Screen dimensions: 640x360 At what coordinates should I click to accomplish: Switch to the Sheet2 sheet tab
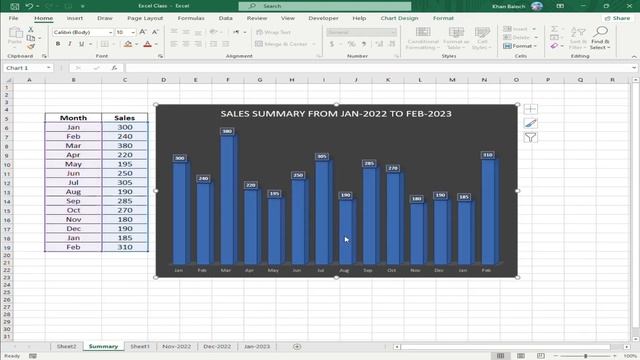[67, 347]
